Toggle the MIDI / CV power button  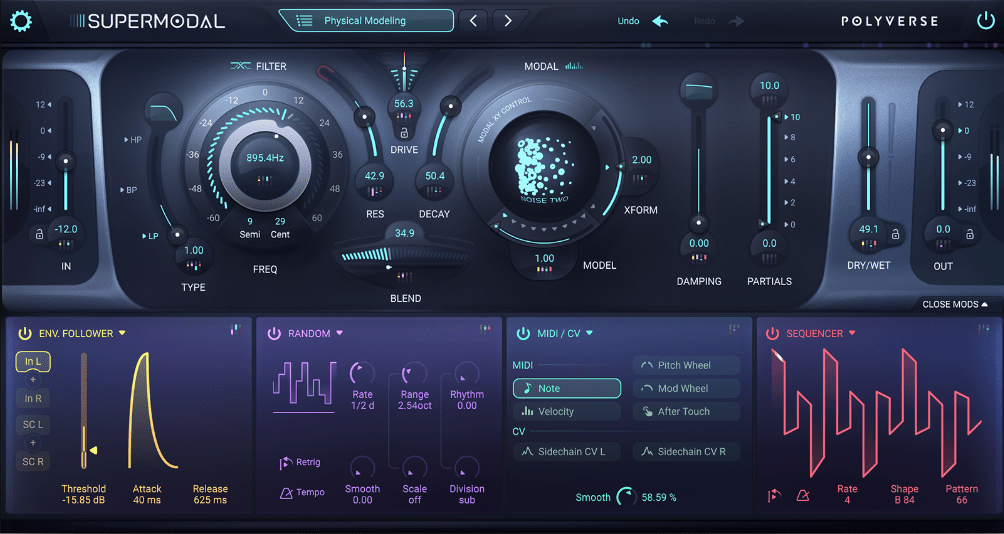pyautogui.click(x=522, y=333)
